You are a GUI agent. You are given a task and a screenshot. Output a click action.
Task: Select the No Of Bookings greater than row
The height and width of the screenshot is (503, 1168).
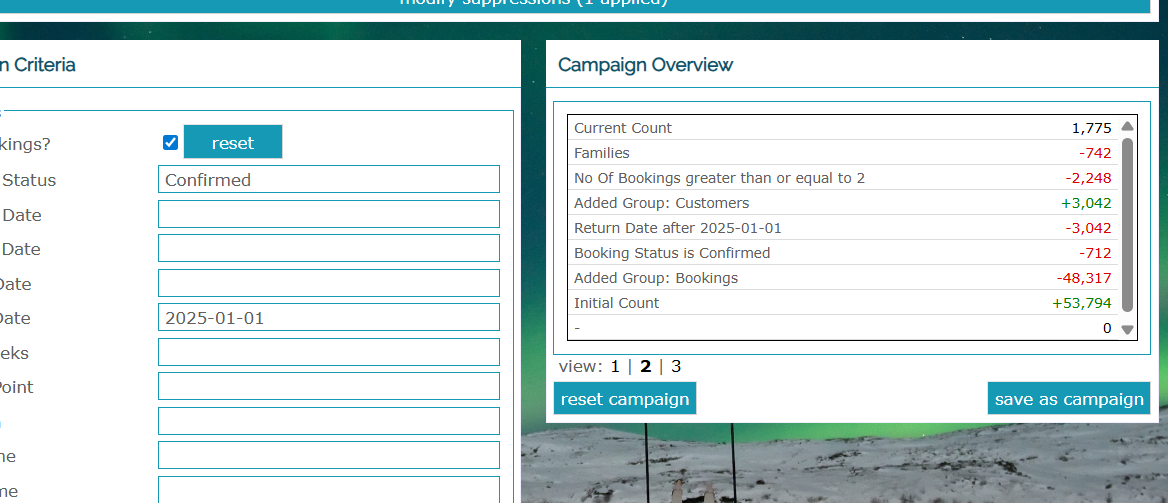[843, 178]
